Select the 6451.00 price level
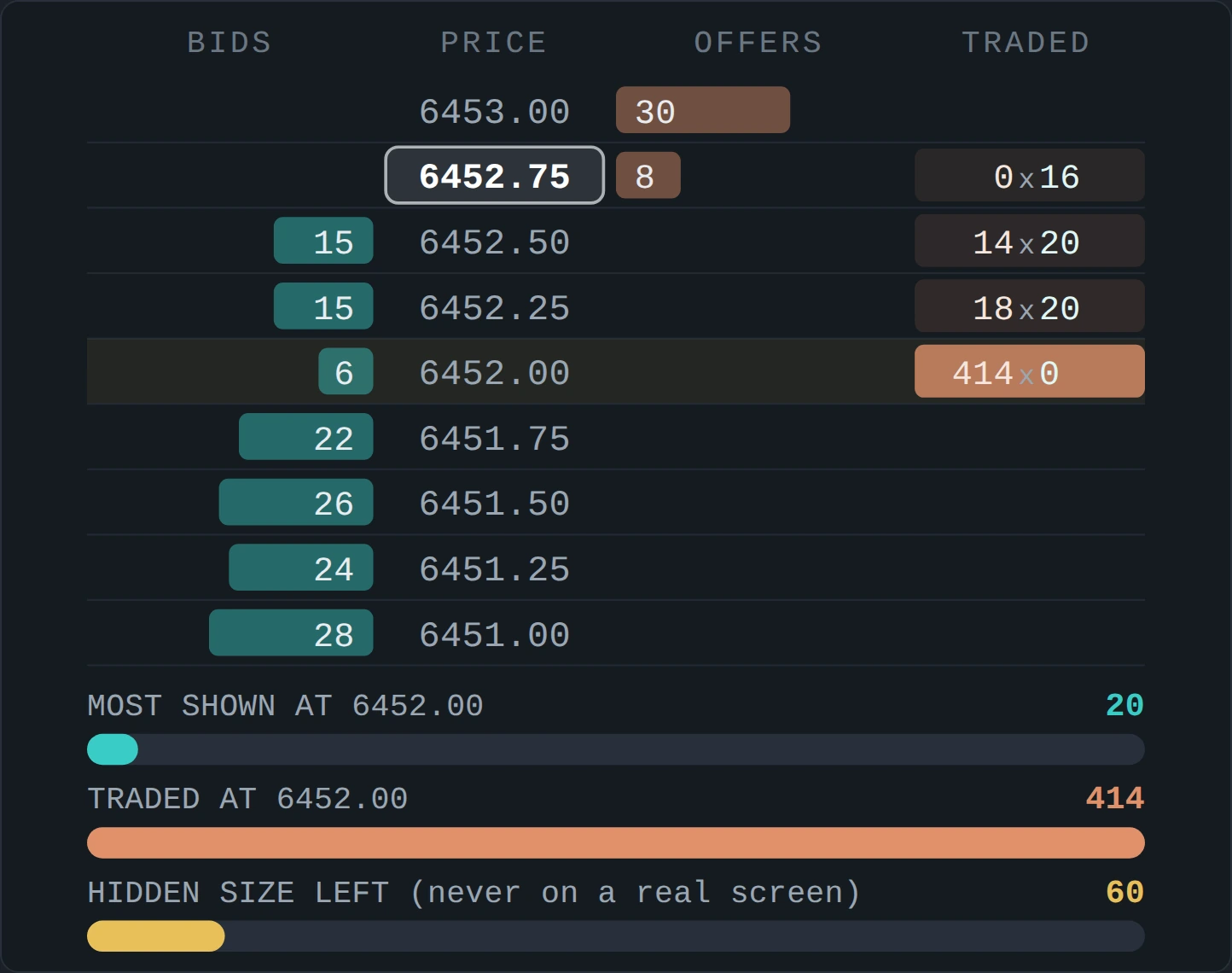This screenshot has height=973, width=1232. pyautogui.click(x=495, y=635)
